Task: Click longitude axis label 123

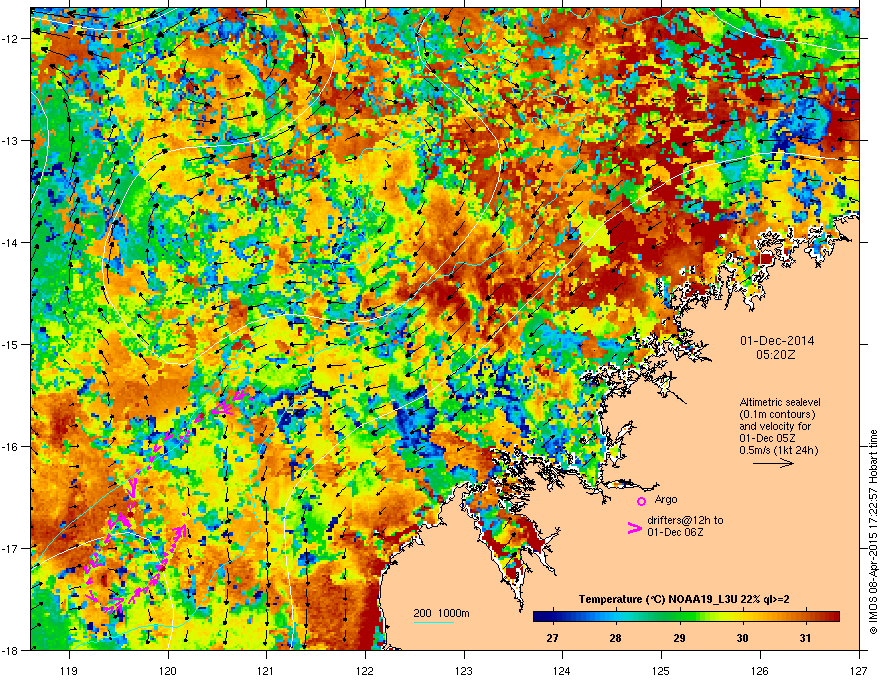Action: tap(464, 670)
